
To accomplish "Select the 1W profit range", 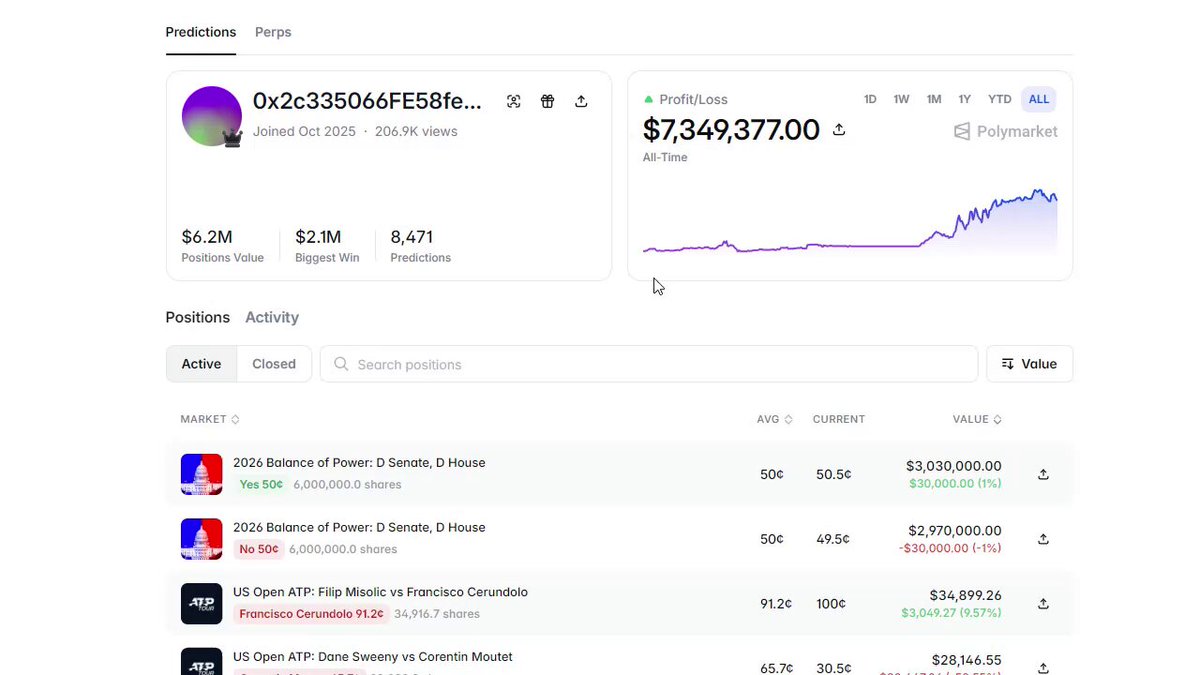I will (x=901, y=99).
